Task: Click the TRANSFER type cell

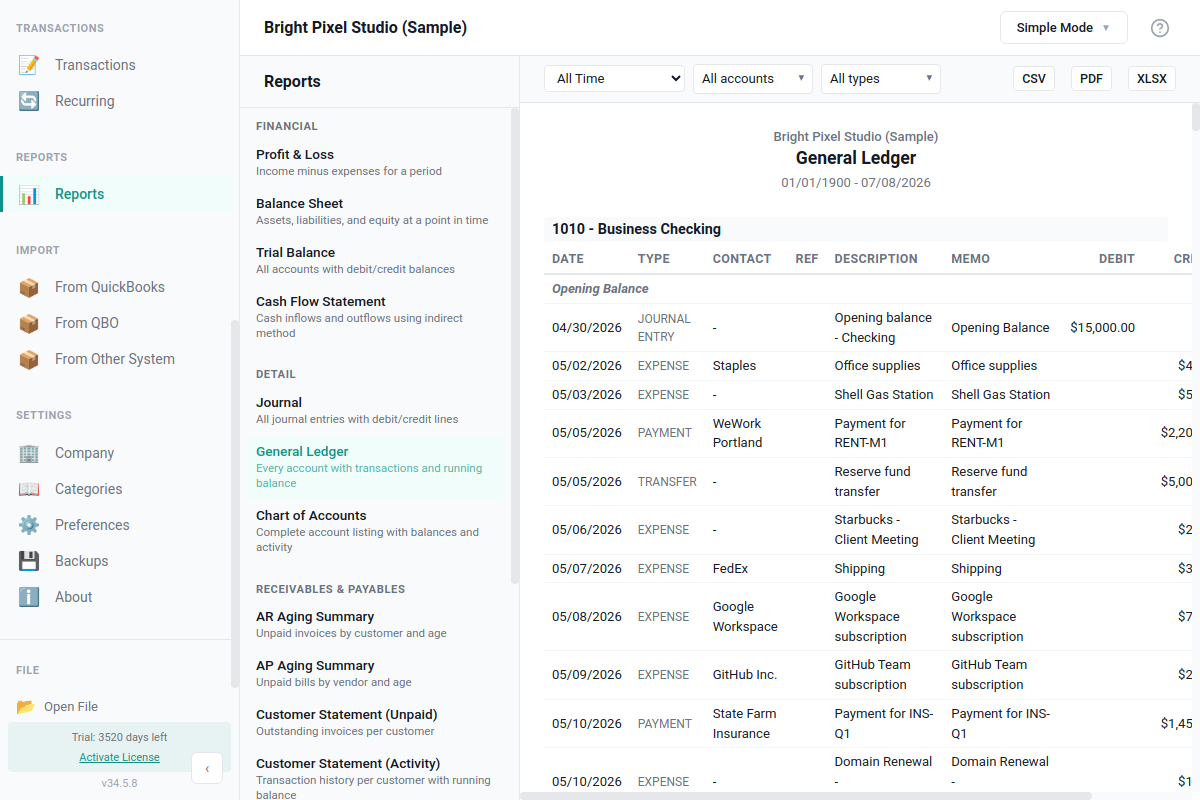Action: point(667,482)
